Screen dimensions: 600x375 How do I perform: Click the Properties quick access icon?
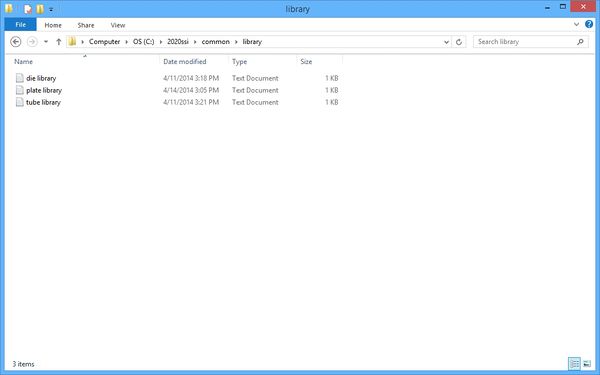[28, 8]
